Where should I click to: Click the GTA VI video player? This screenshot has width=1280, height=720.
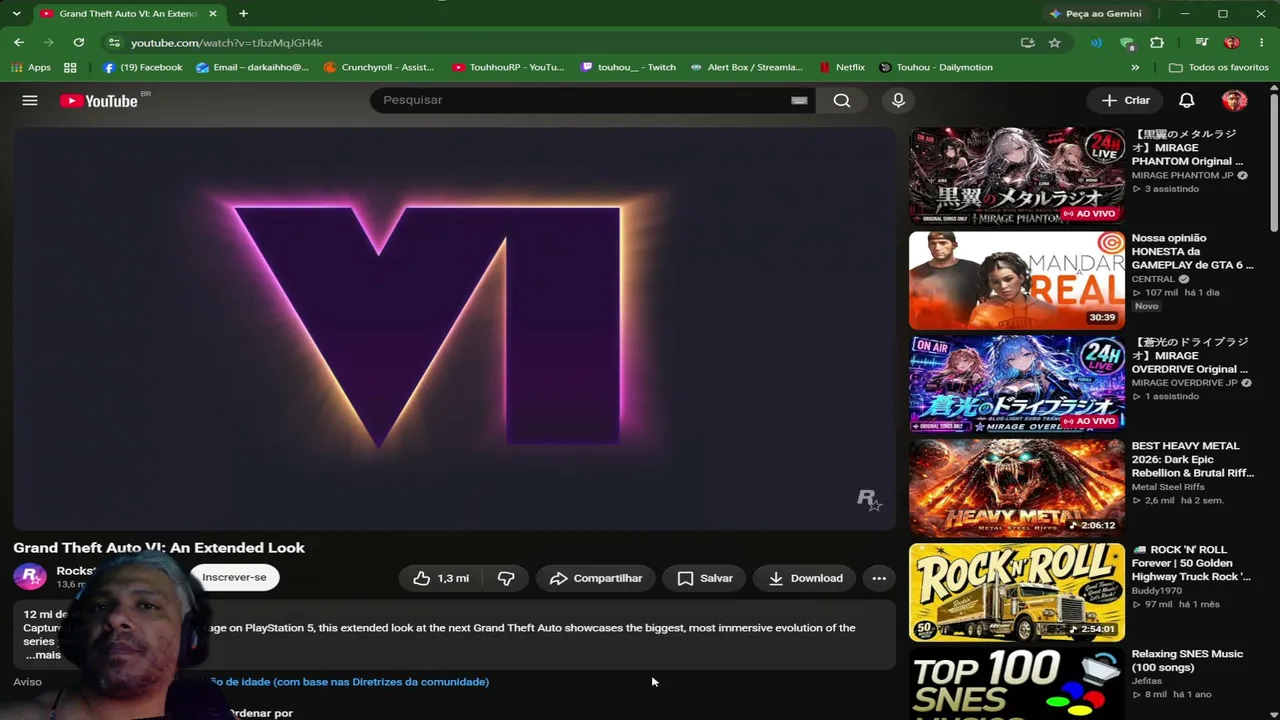coord(455,328)
